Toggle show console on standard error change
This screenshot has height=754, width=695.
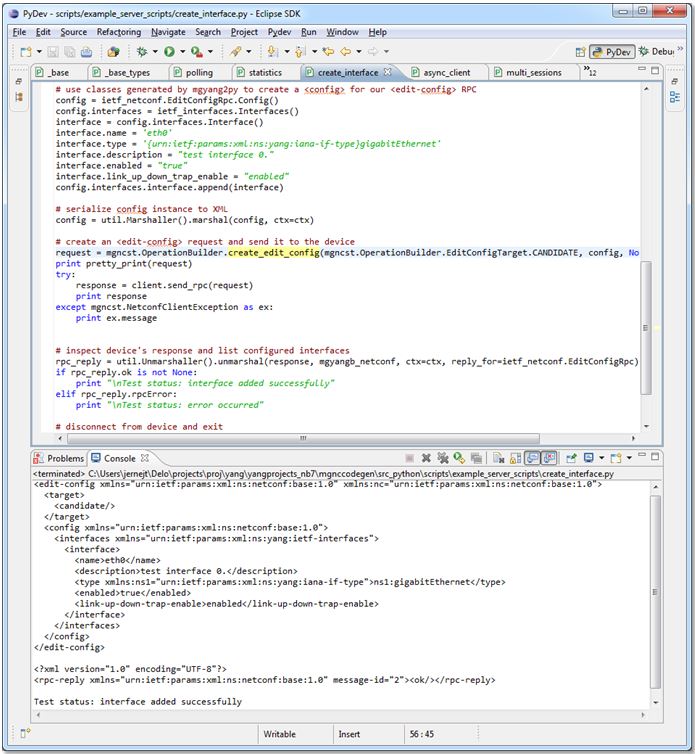pyautogui.click(x=550, y=458)
